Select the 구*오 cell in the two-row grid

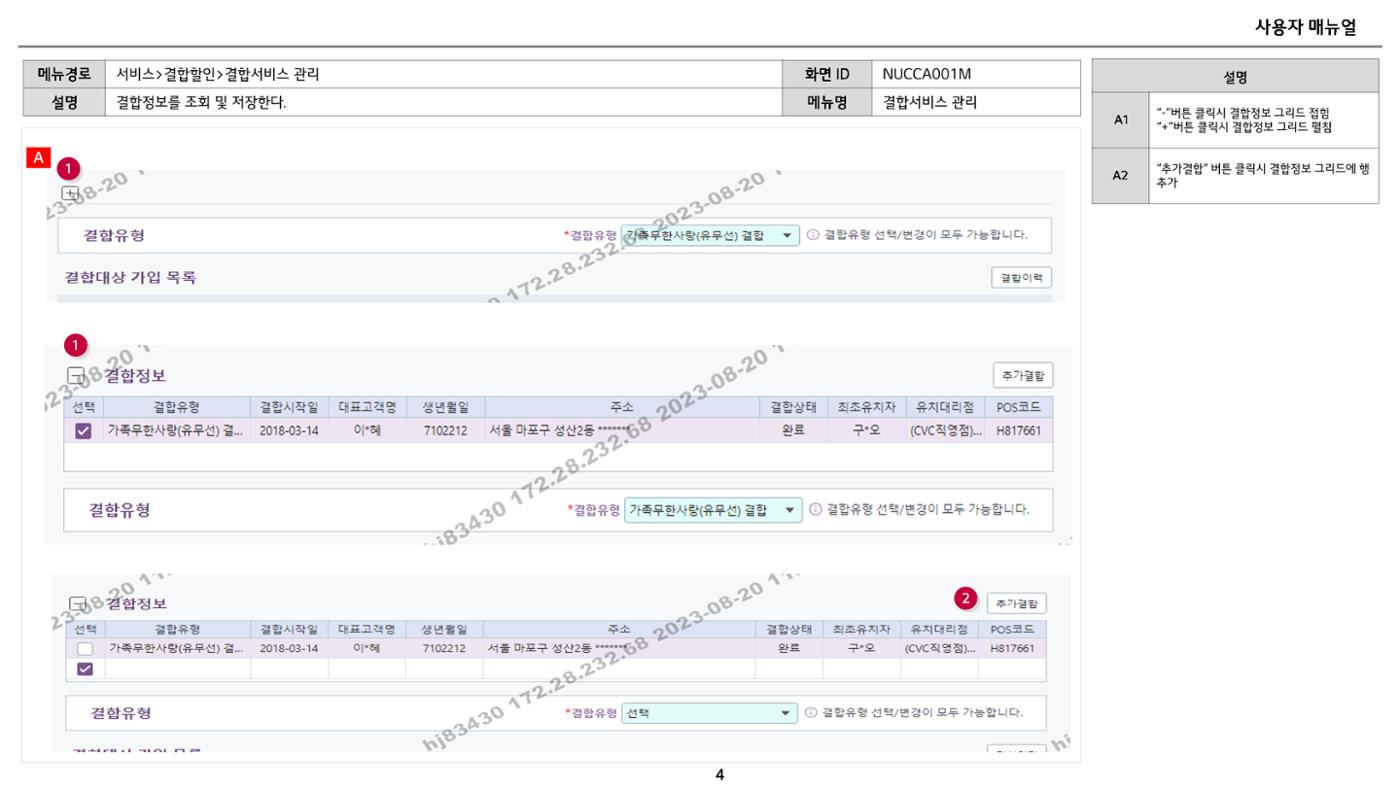(860, 648)
